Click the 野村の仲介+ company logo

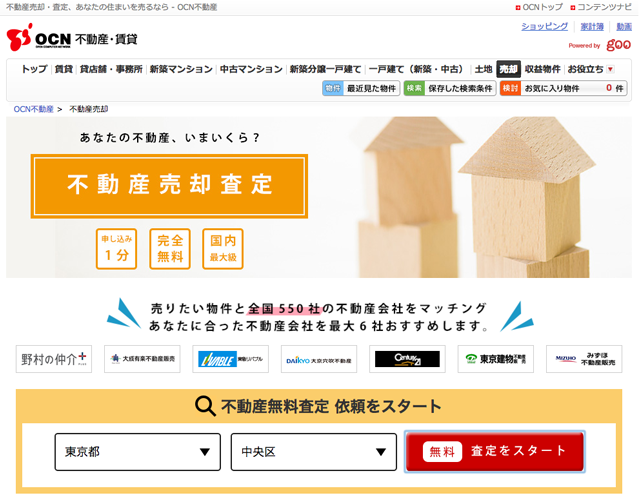(x=54, y=359)
